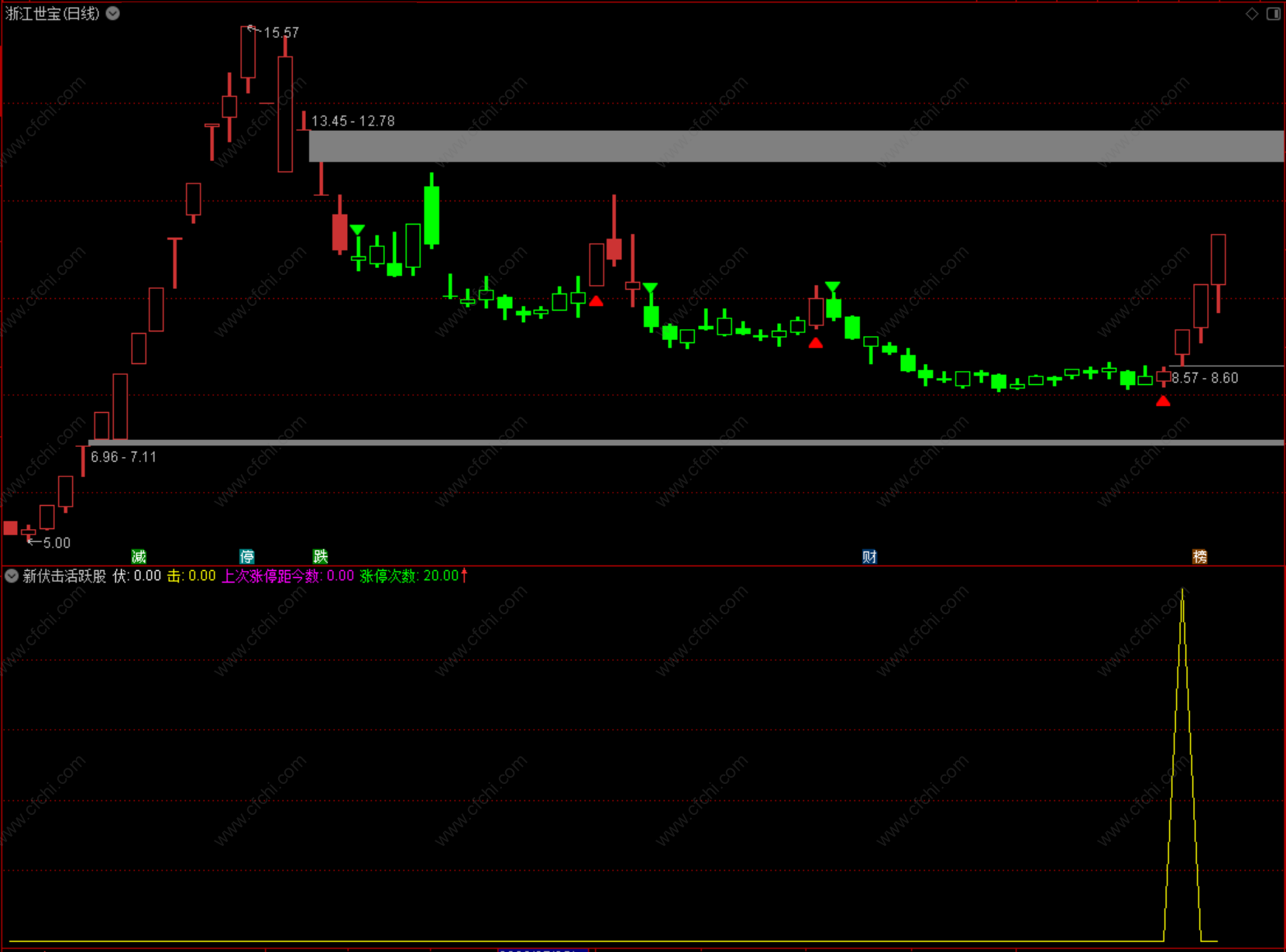
Task: Click the 跌 event marker
Action: tap(320, 556)
